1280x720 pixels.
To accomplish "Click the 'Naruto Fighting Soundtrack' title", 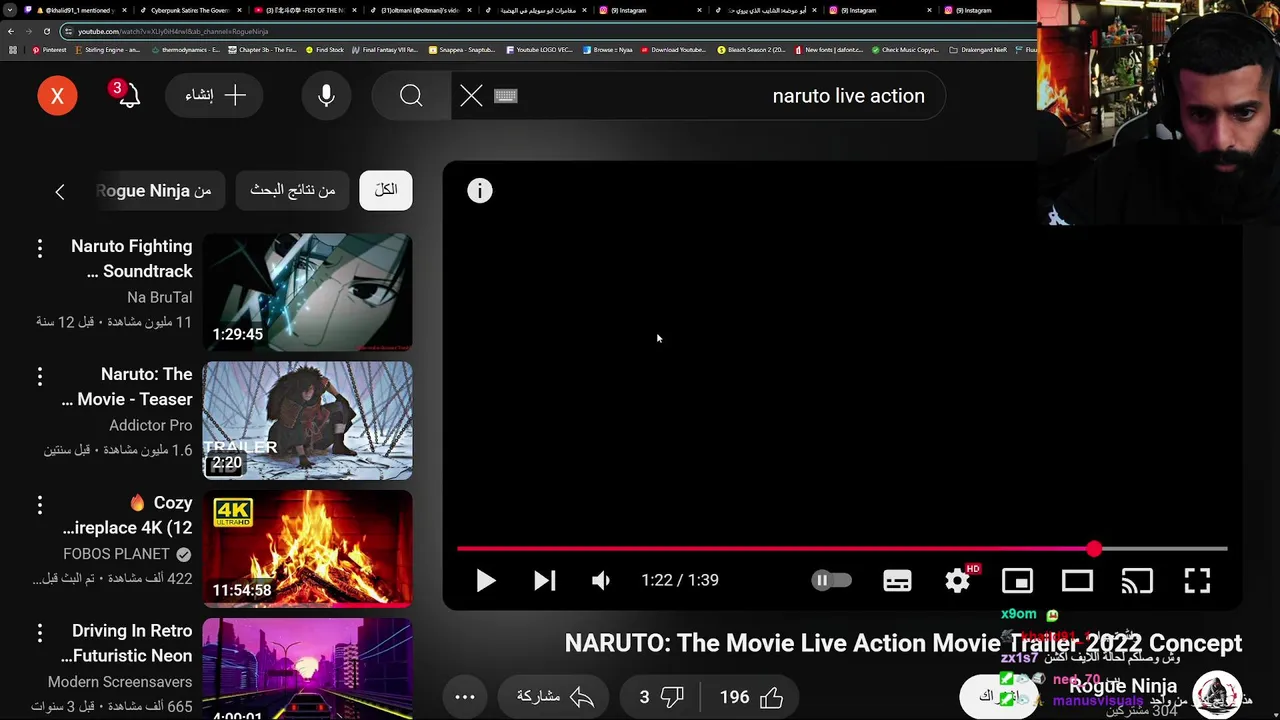I will [x=132, y=259].
